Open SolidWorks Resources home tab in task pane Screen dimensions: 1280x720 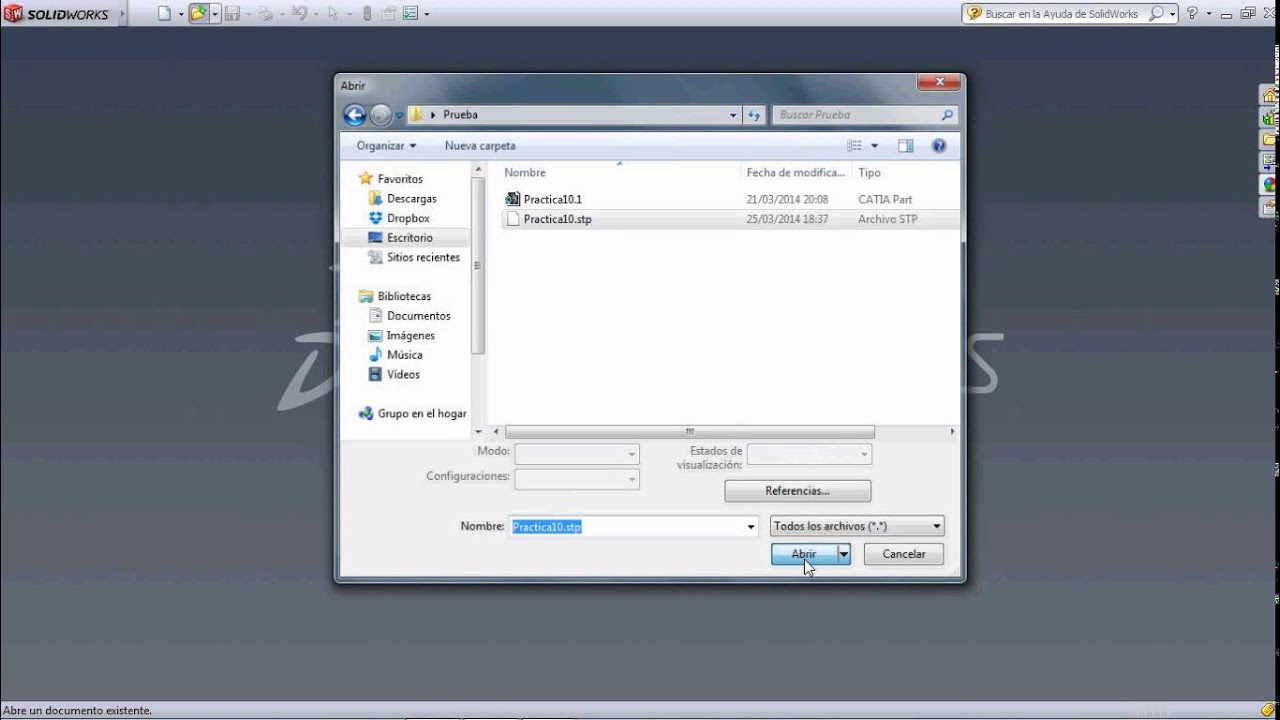(1270, 96)
